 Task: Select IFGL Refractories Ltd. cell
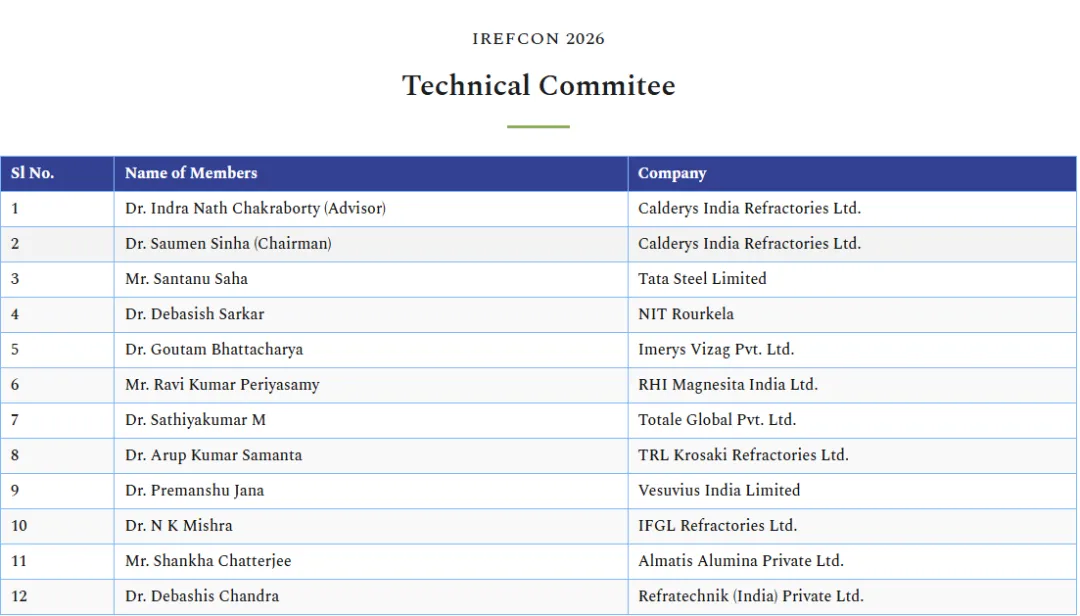(x=717, y=526)
